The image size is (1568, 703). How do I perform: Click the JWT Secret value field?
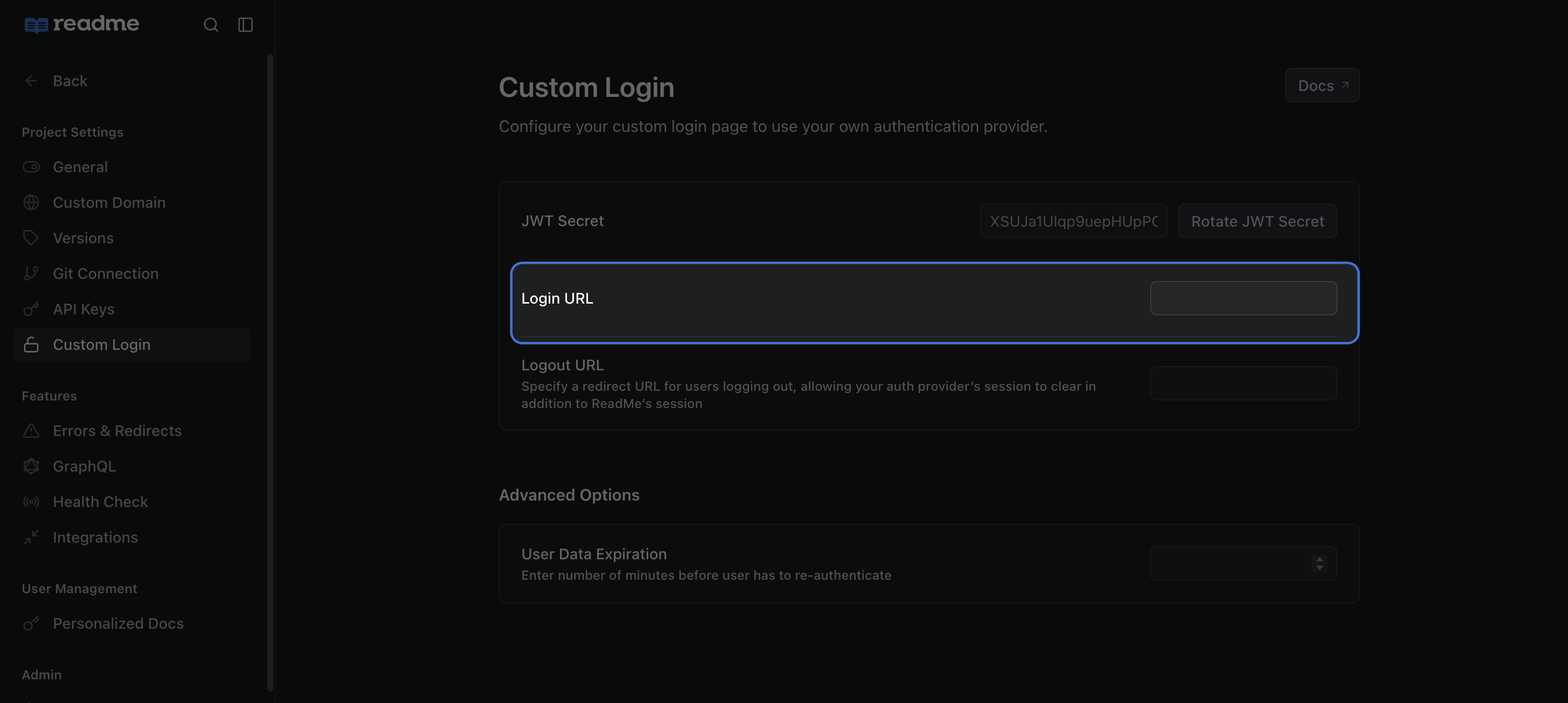[x=1073, y=221]
